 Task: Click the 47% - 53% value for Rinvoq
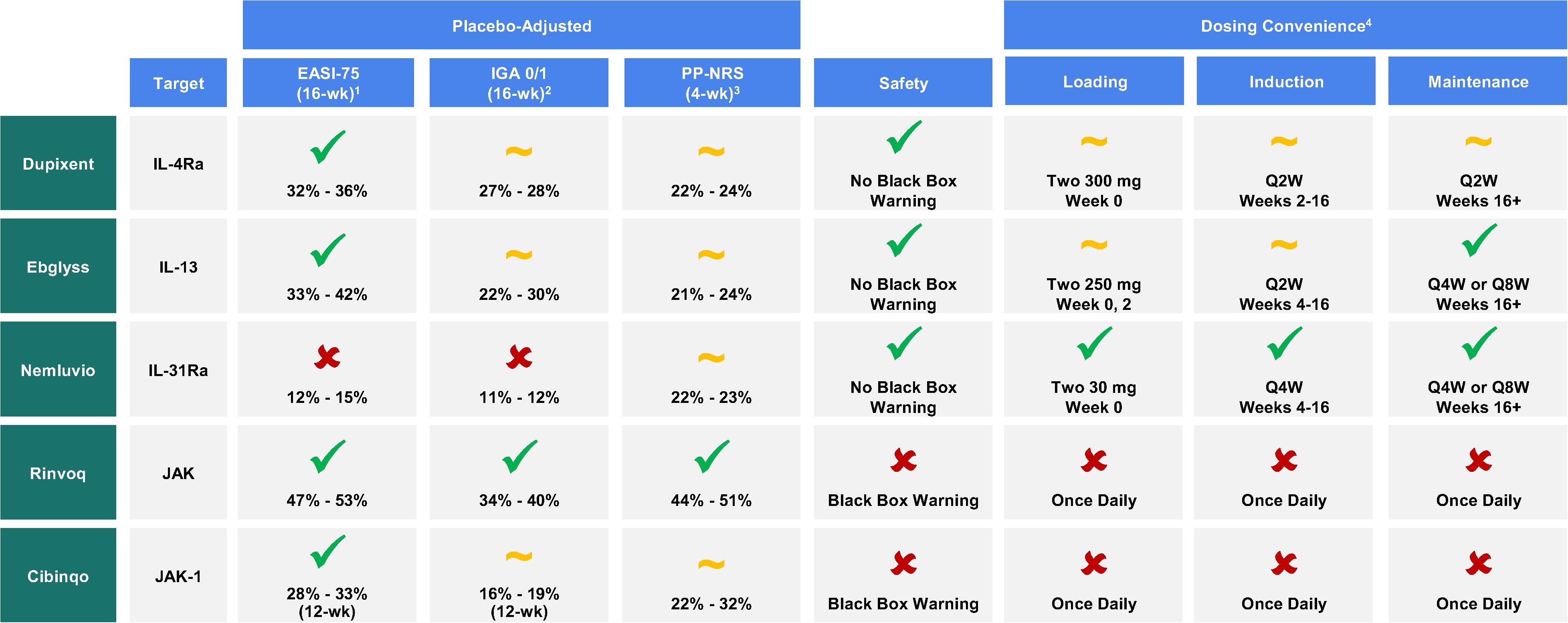327,501
